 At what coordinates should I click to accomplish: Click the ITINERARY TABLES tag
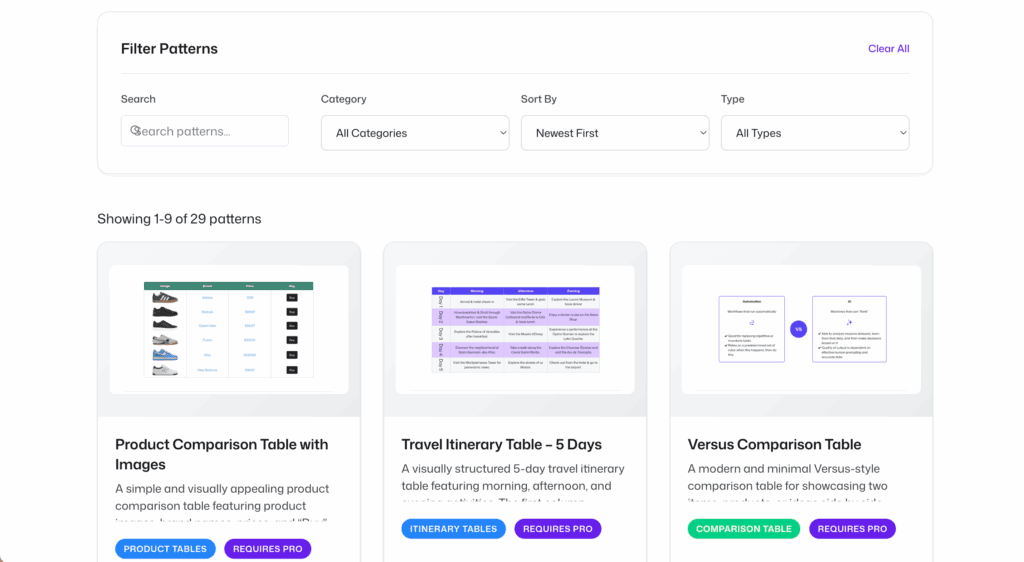(453, 529)
